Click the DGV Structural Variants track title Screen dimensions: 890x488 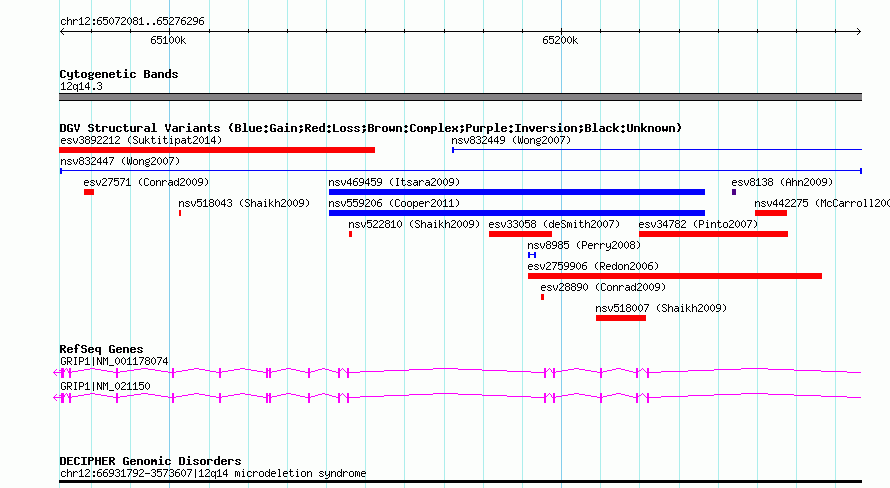tap(370, 128)
